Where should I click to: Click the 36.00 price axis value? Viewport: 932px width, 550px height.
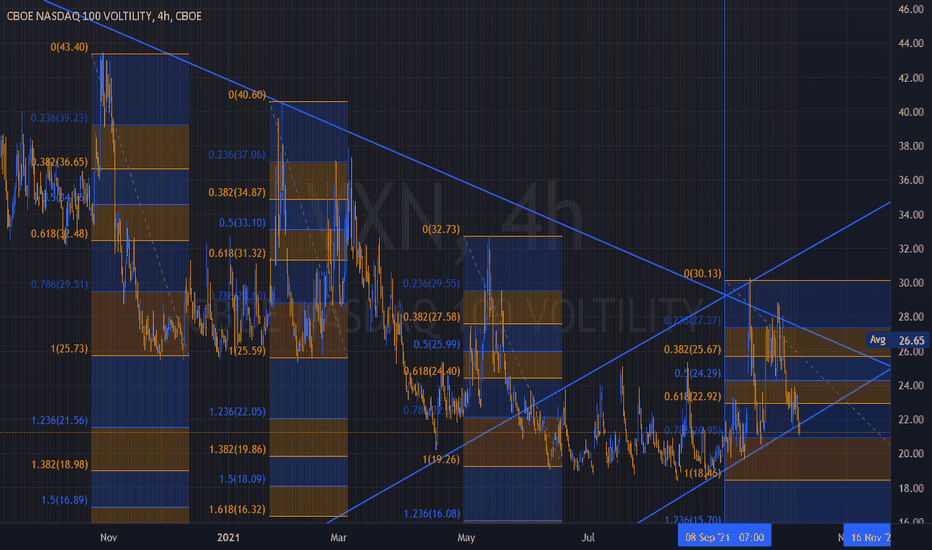coord(911,180)
